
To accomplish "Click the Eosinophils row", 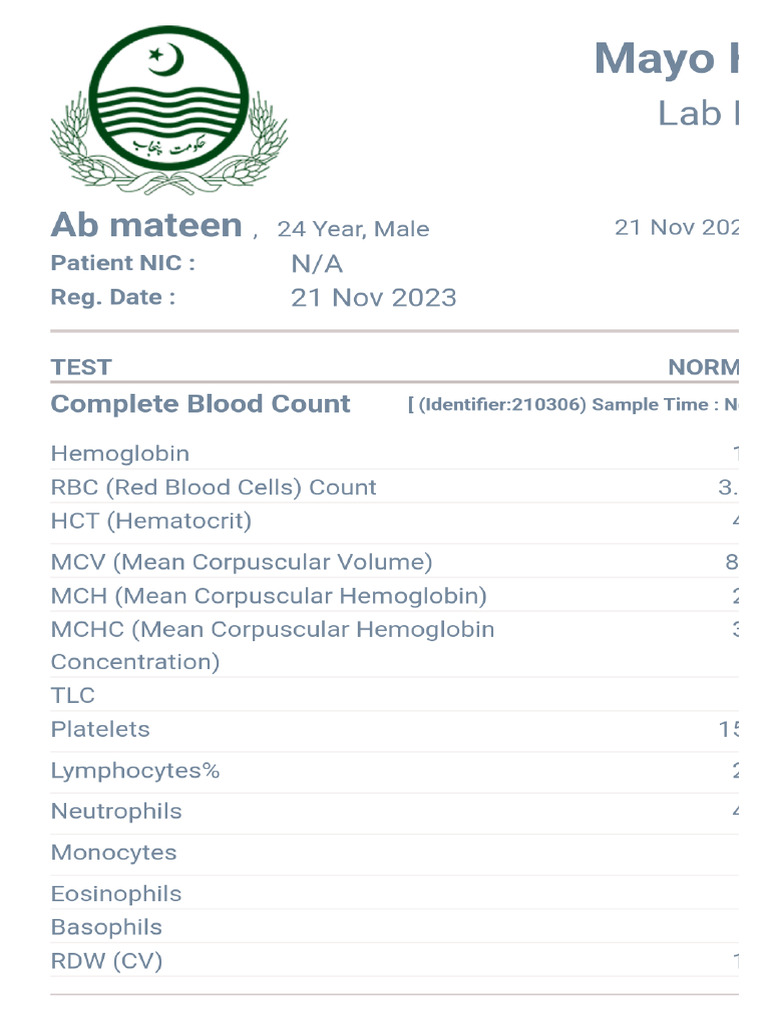I will pyautogui.click(x=116, y=894).
